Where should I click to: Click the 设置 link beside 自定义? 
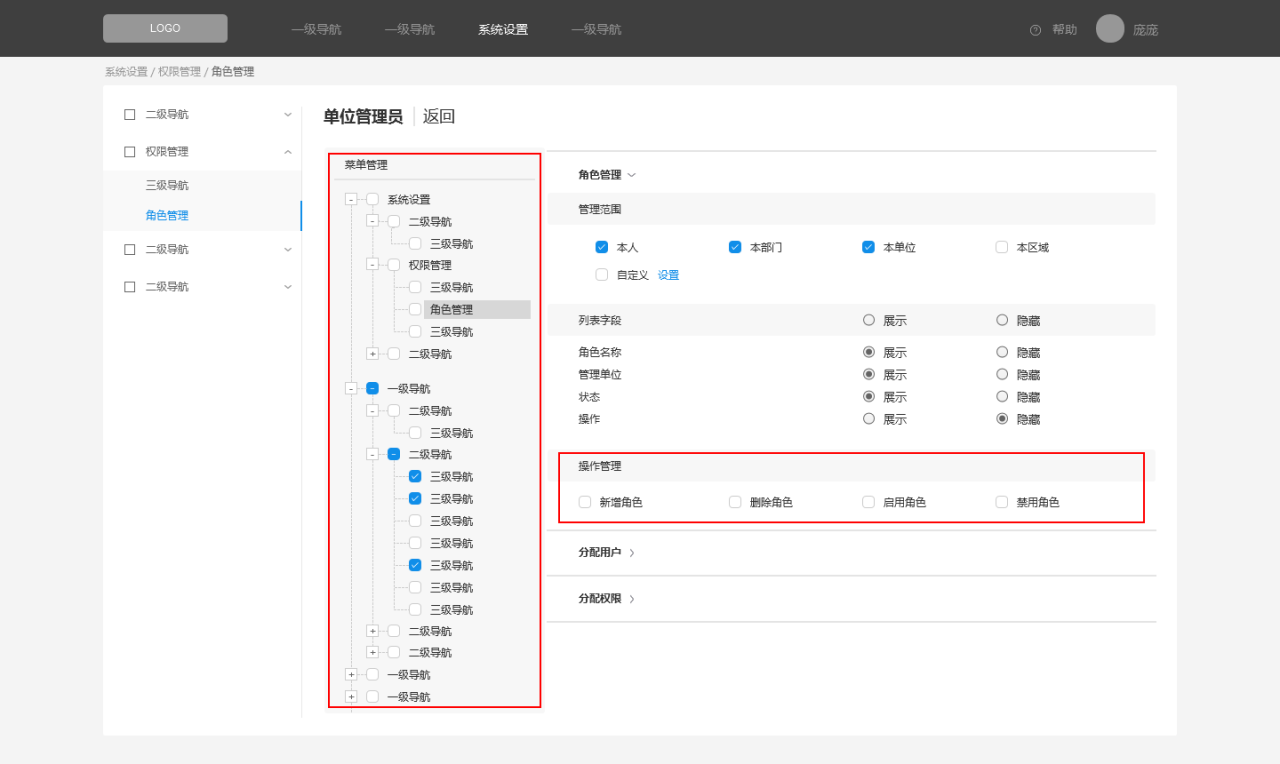(669, 274)
